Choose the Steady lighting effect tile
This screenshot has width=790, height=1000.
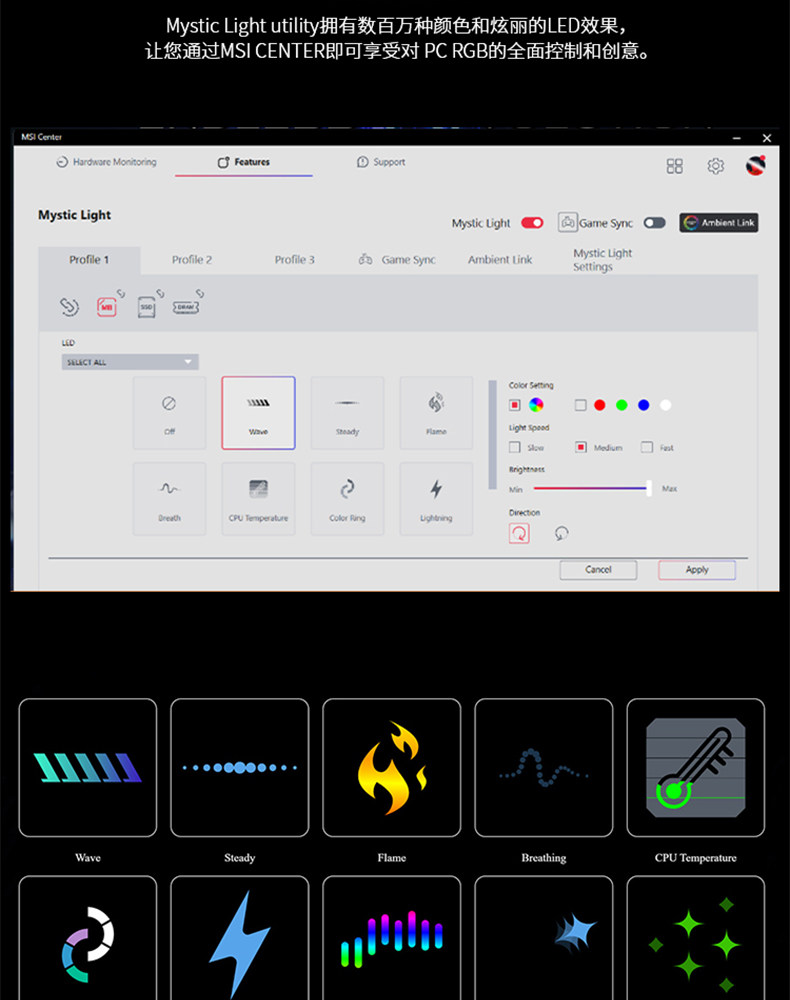[x=347, y=413]
